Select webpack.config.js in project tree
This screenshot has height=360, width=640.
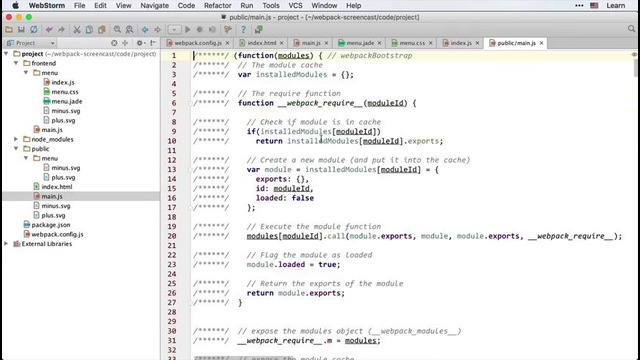[x=57, y=234]
